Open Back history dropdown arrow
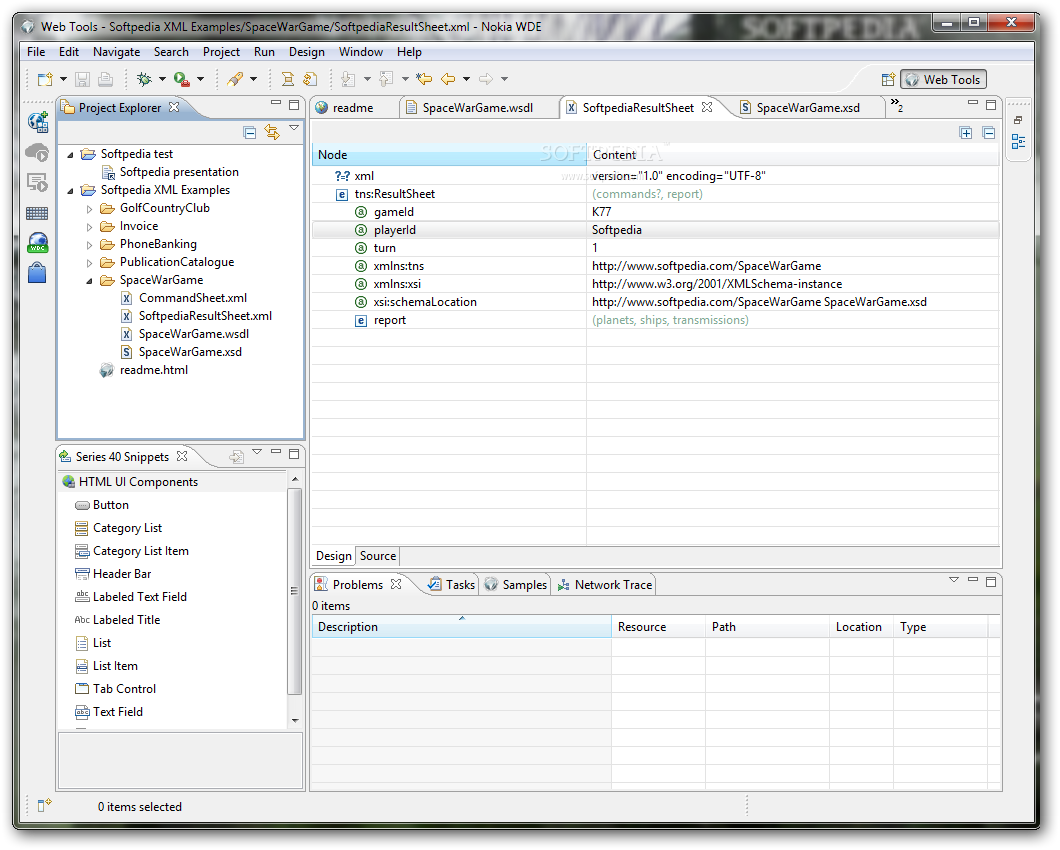Viewport: 1060px width, 850px height. [x=466, y=79]
